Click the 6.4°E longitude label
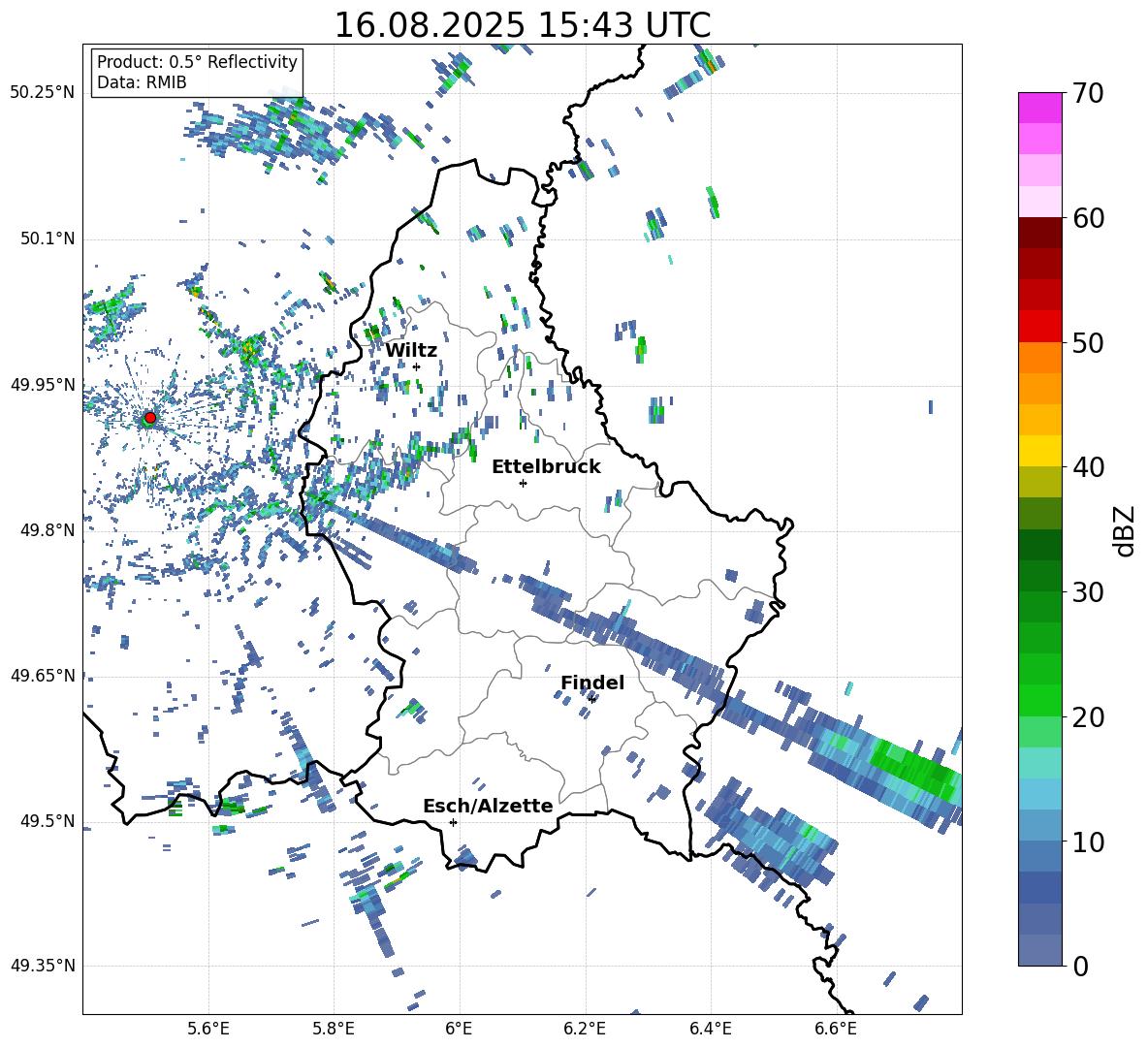1148x1048 pixels. click(x=710, y=1029)
